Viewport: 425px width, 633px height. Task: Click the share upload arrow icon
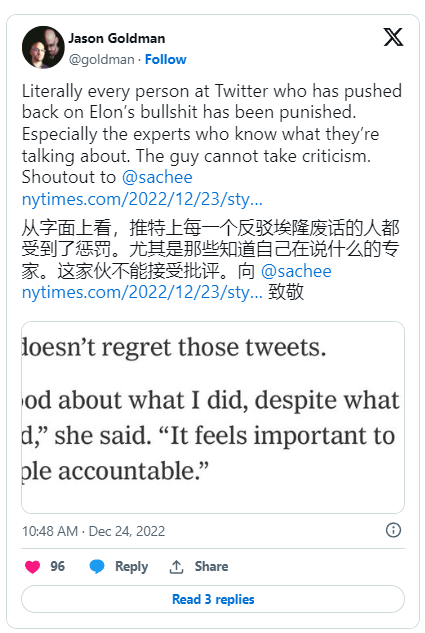[176, 566]
